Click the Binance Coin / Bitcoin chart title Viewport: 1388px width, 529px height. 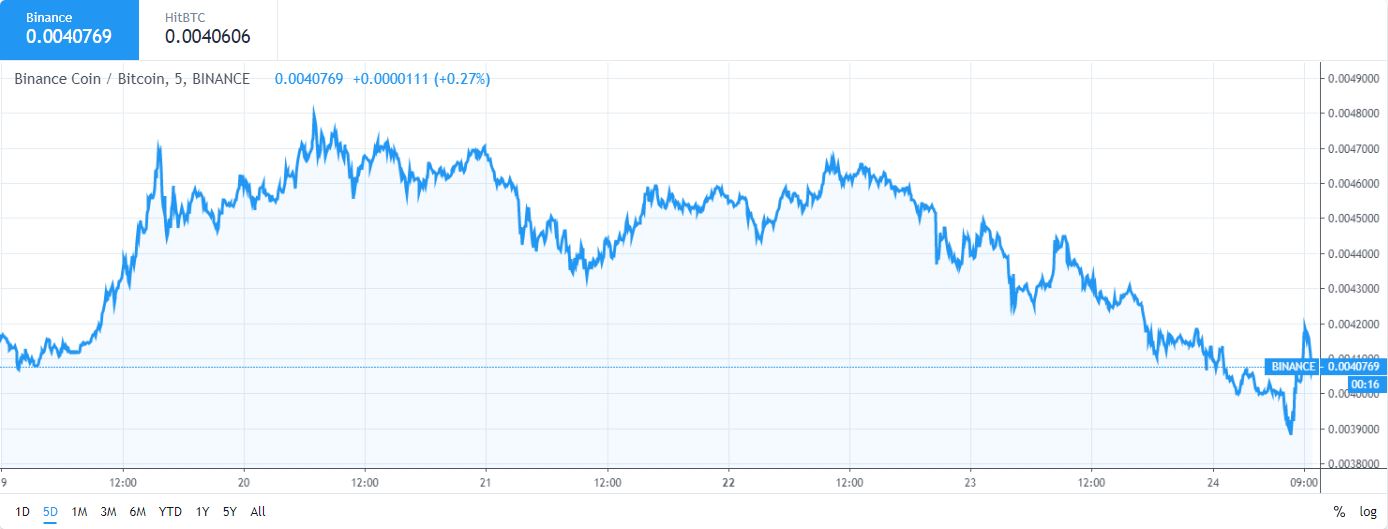point(131,79)
